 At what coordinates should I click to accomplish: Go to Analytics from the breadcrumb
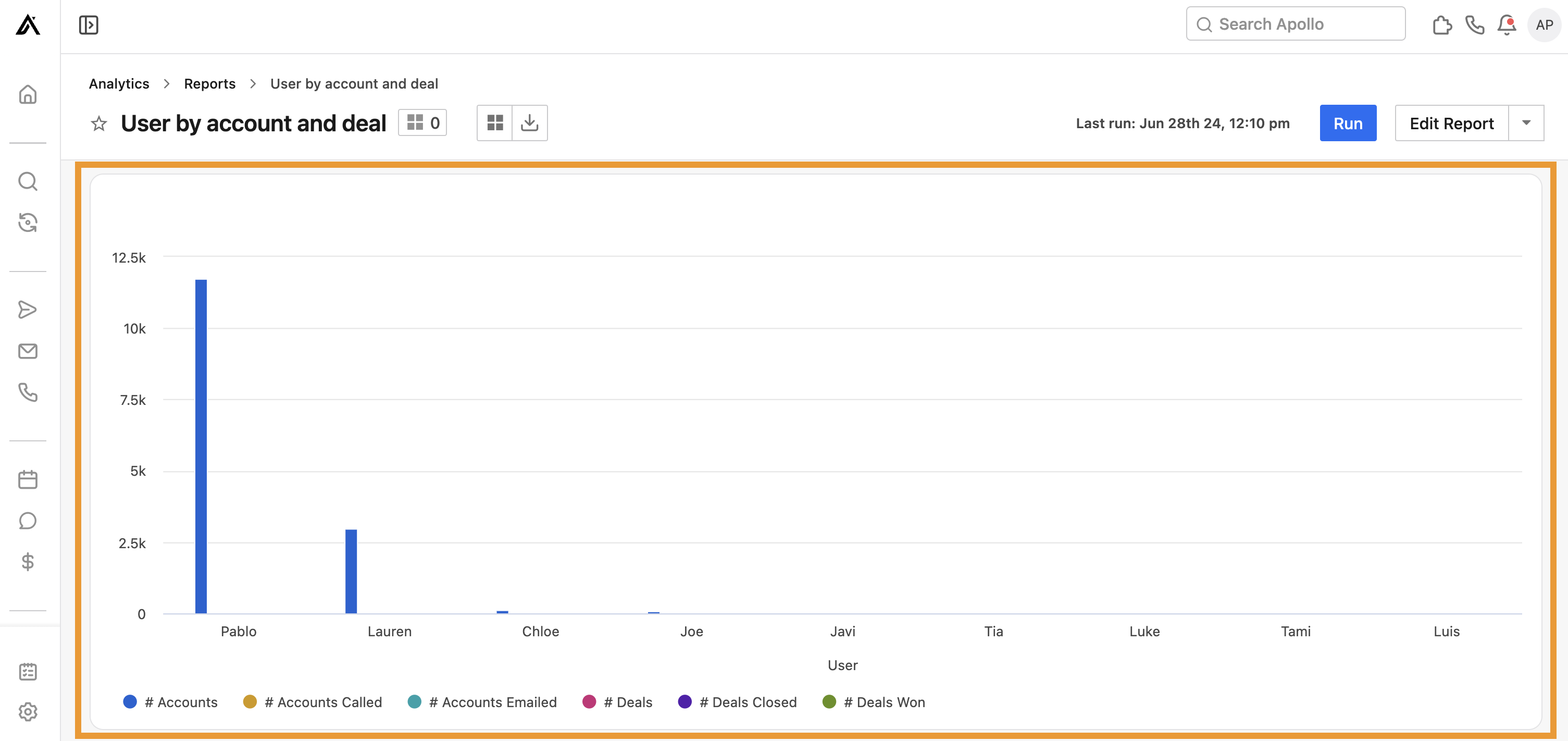tap(119, 83)
